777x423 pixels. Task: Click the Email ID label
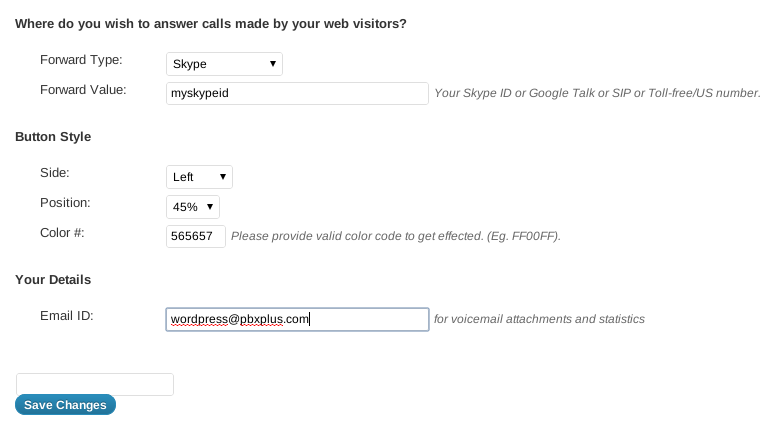tap(67, 316)
